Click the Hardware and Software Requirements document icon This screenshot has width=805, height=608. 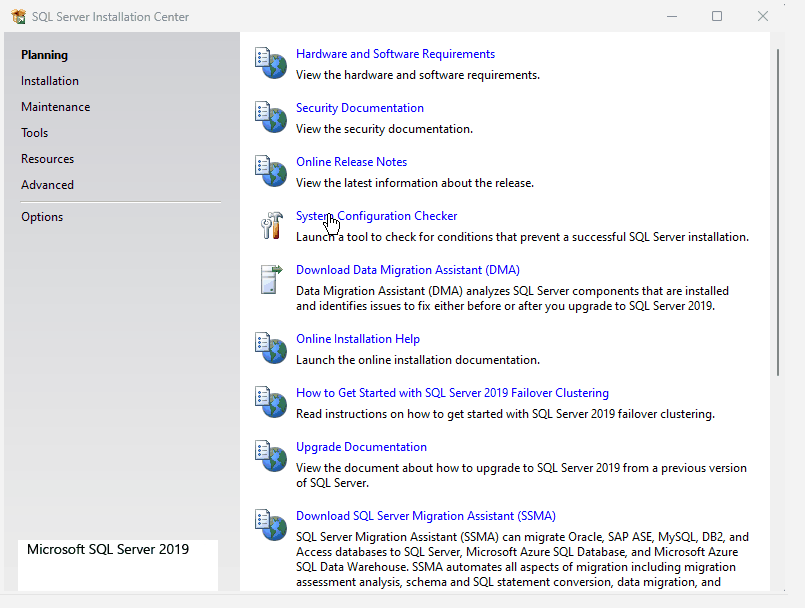click(x=271, y=63)
